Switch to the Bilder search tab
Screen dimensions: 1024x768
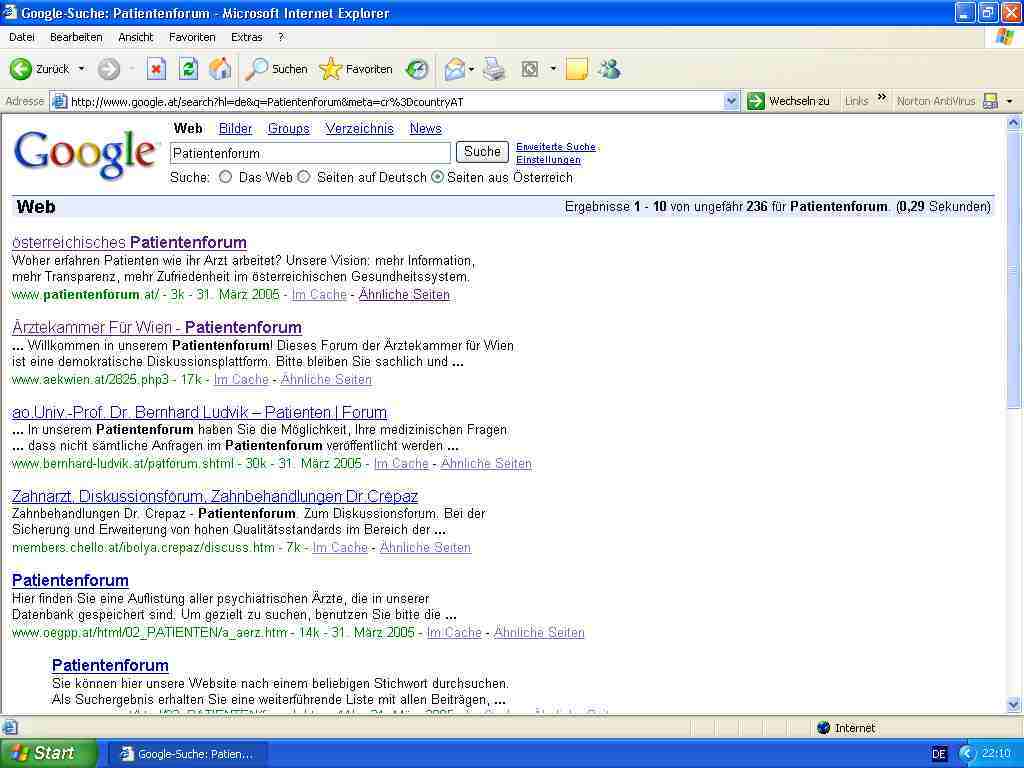235,129
